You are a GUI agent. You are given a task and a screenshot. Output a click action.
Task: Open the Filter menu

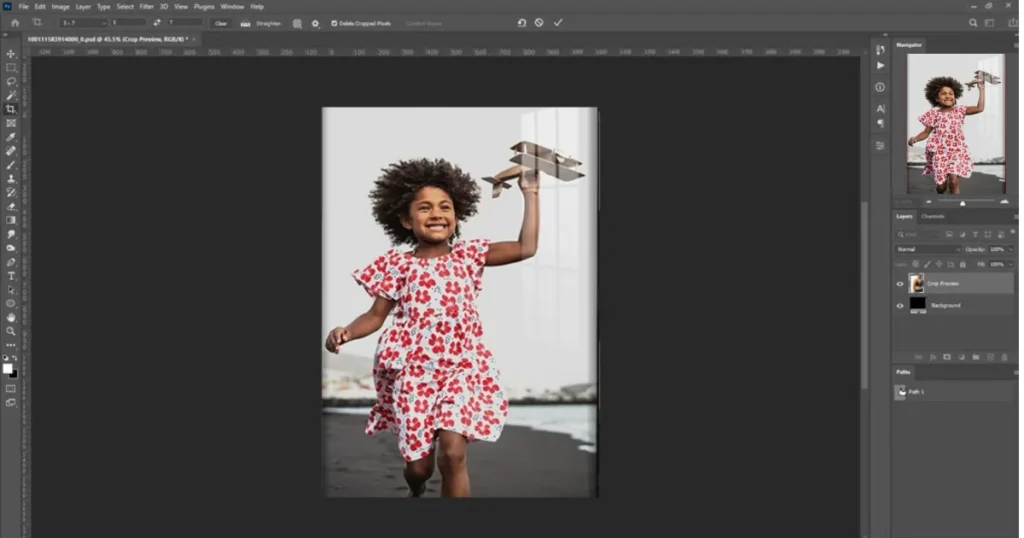coord(147,7)
